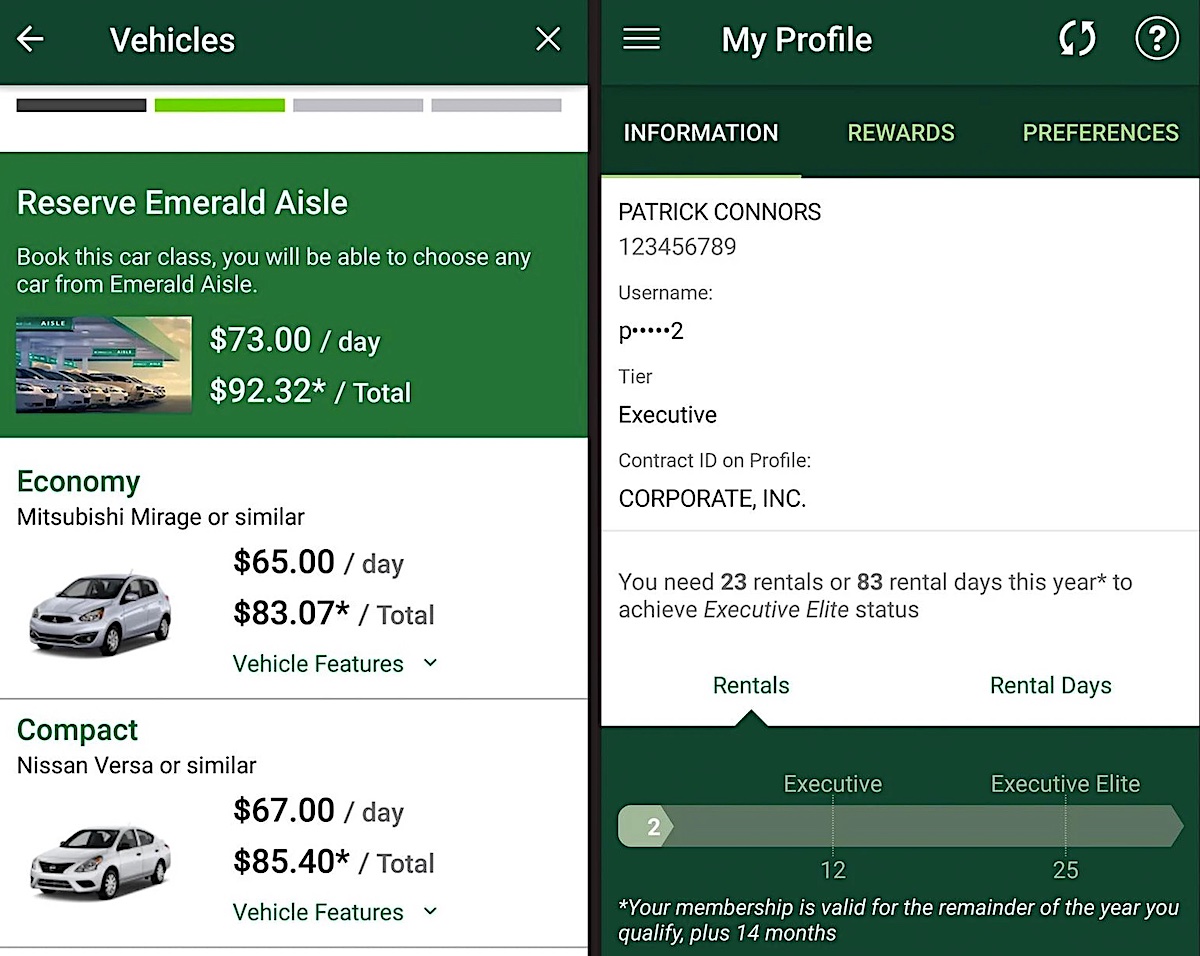Click the Economy chevron dropdown arrow
This screenshot has width=1200, height=956.
click(x=430, y=663)
